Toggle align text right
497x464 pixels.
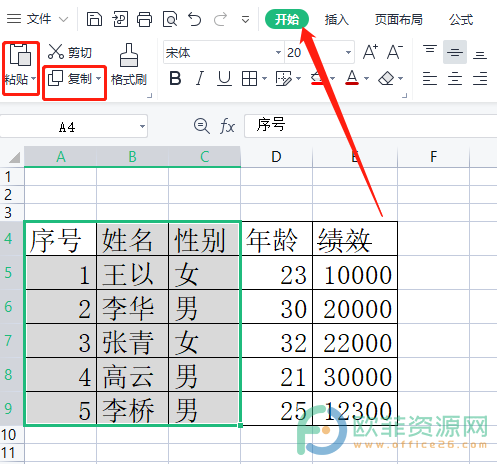pos(480,79)
